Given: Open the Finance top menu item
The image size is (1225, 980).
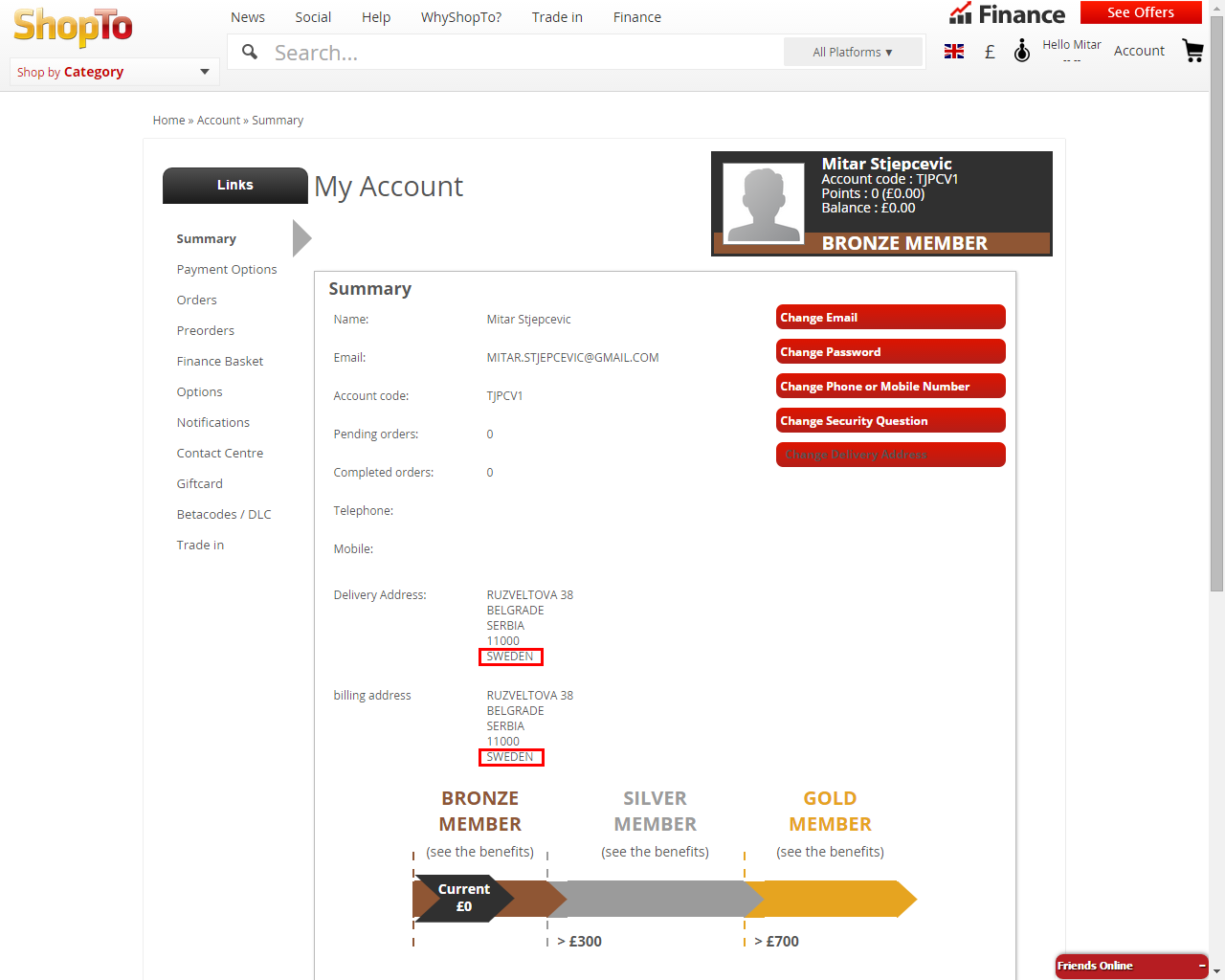Looking at the screenshot, I should [637, 17].
